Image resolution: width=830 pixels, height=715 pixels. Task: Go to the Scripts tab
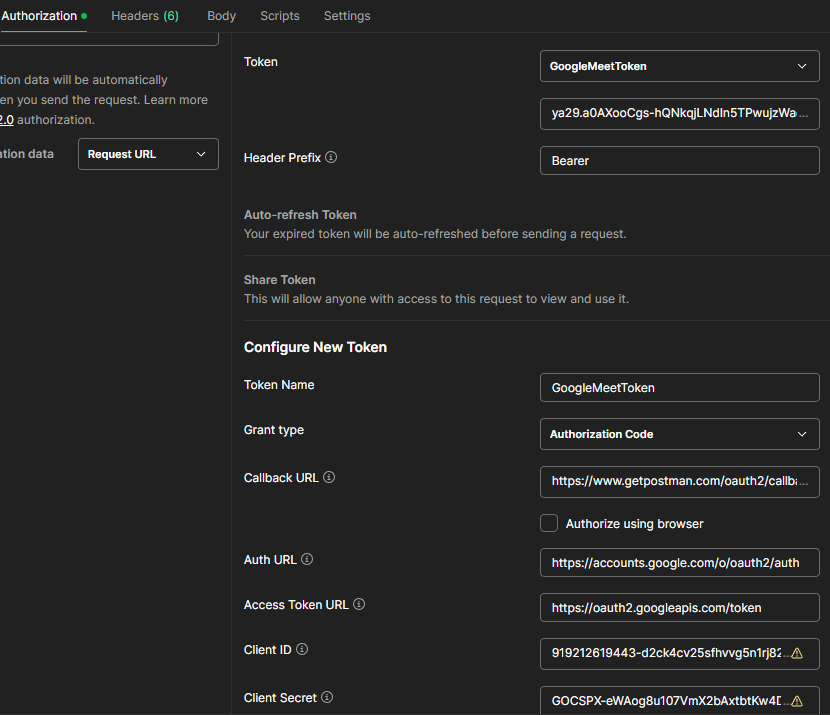click(279, 16)
